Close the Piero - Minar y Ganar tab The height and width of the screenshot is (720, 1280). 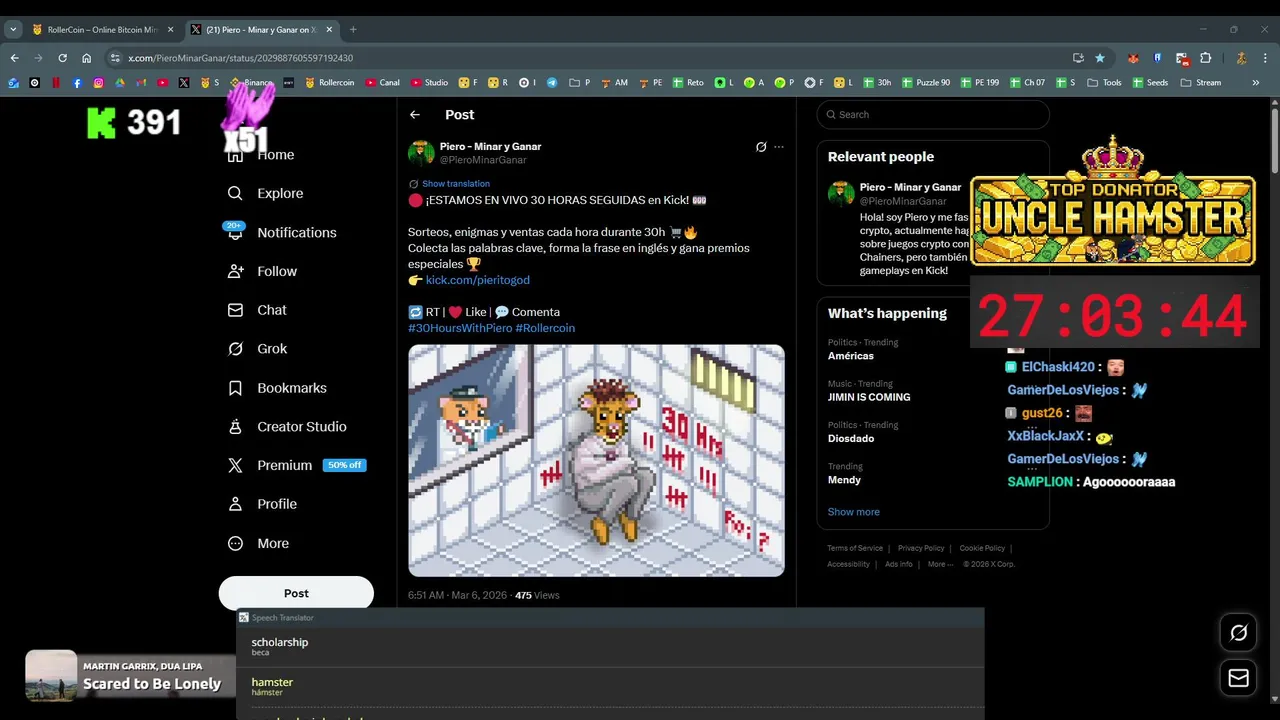click(329, 30)
